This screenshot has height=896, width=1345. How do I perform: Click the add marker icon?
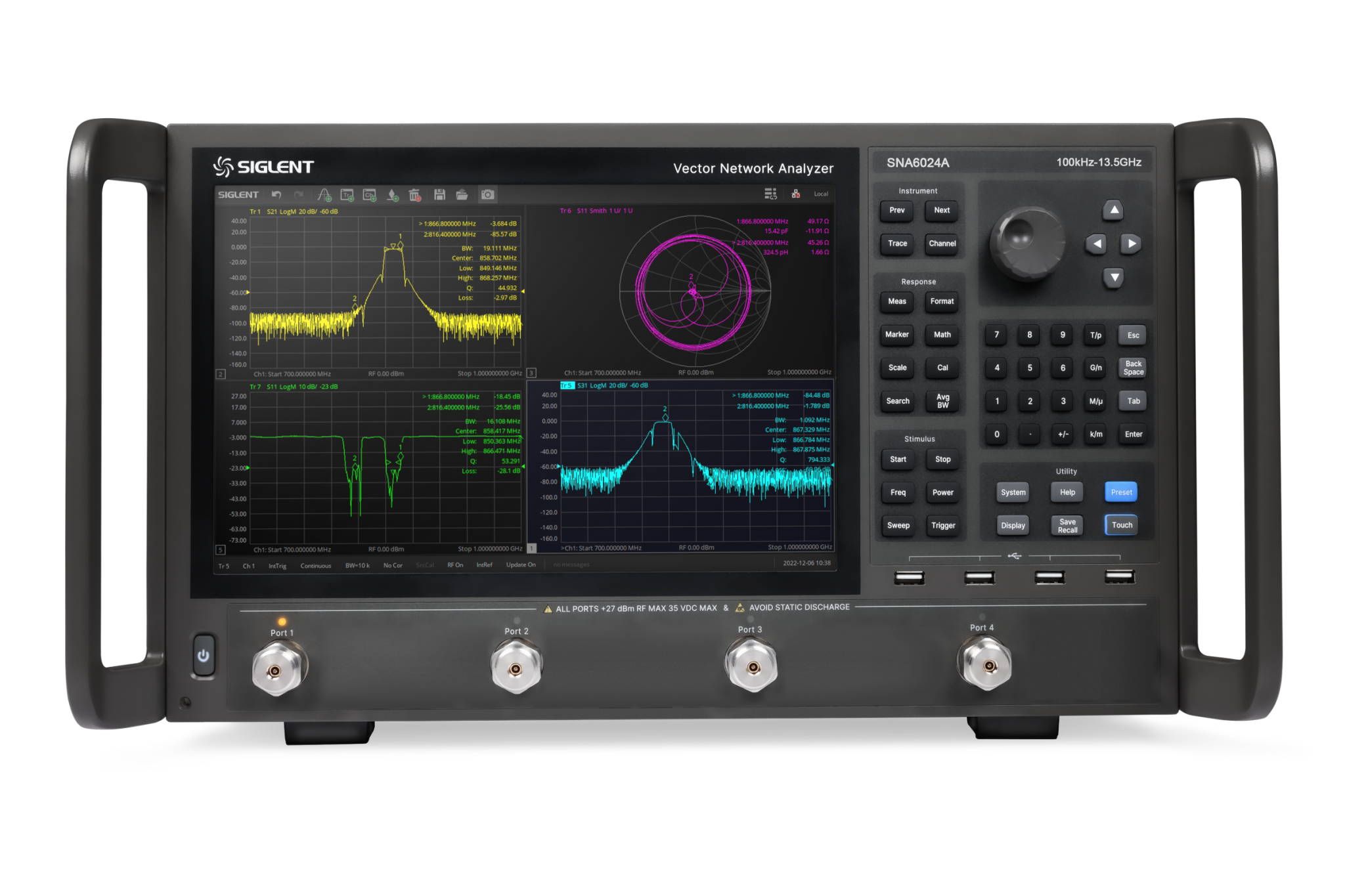pyautogui.click(x=393, y=195)
